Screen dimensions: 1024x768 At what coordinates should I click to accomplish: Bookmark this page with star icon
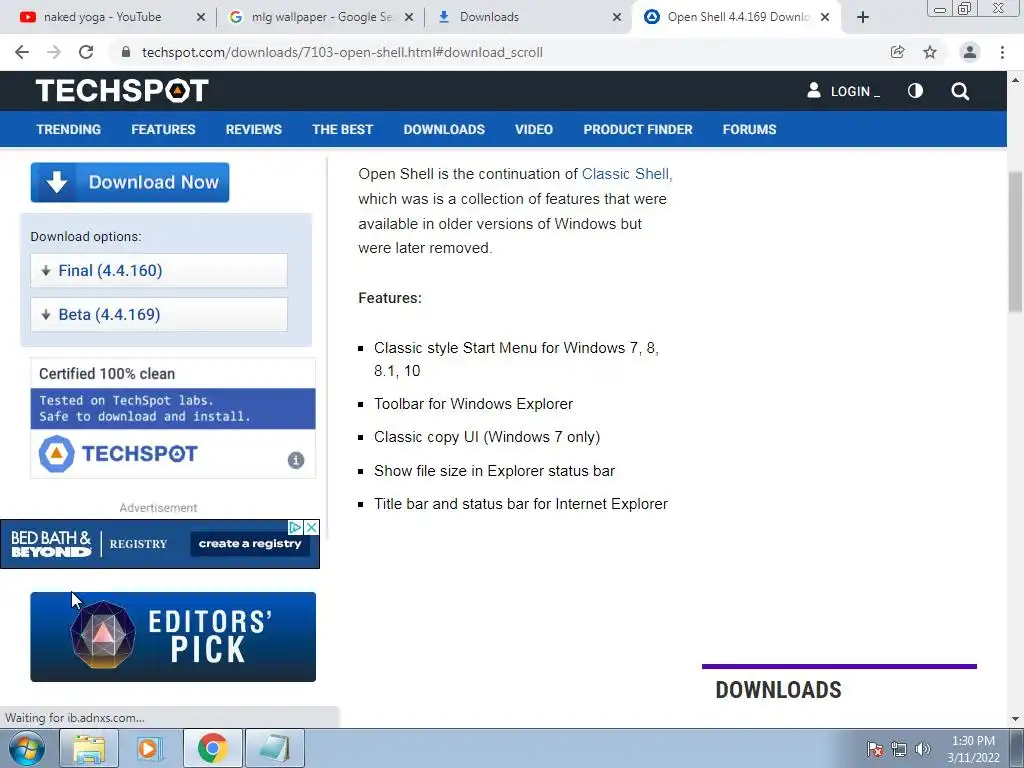pyautogui.click(x=930, y=52)
